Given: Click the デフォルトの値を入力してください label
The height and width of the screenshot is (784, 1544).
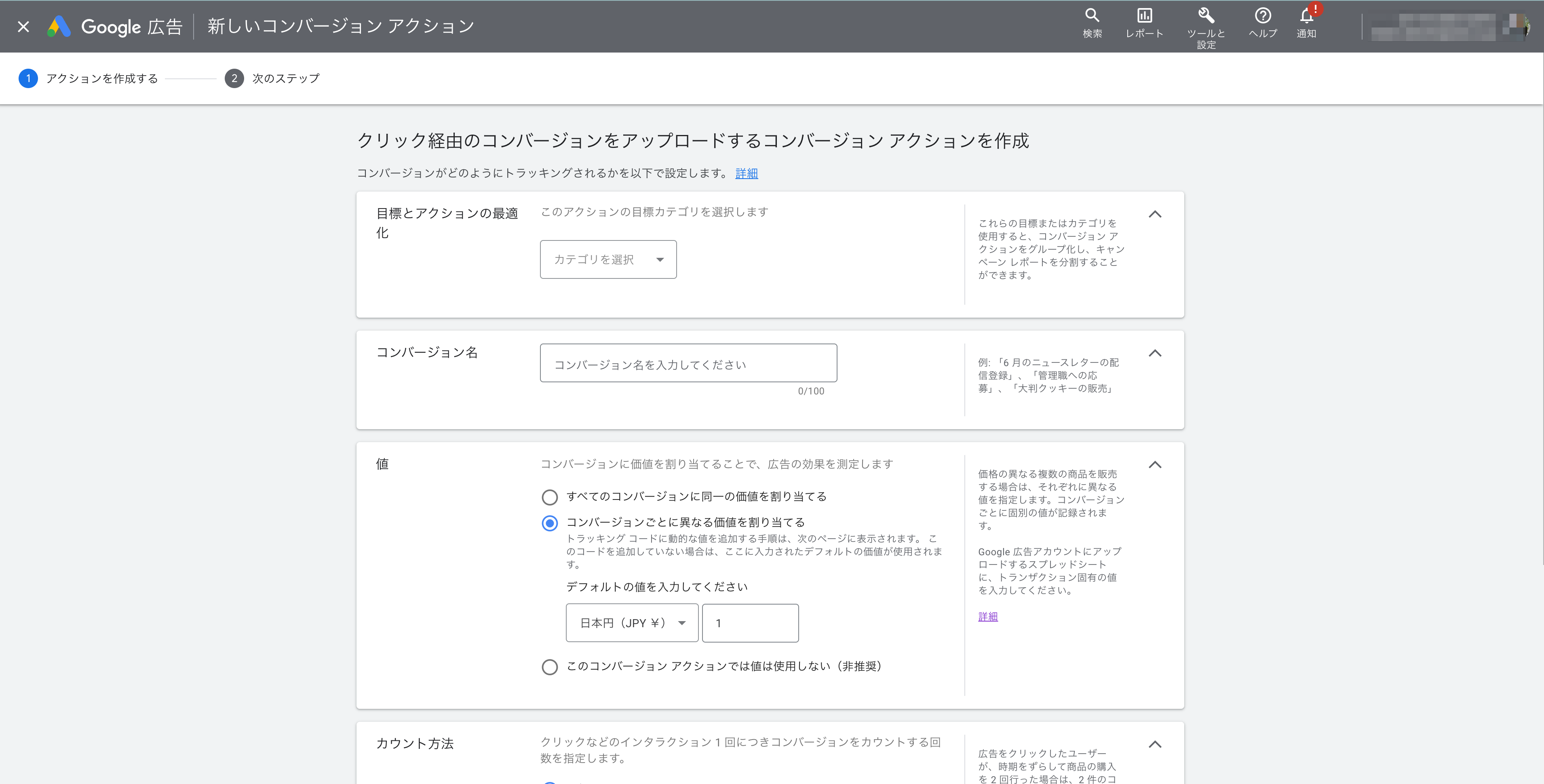Looking at the screenshot, I should (x=657, y=587).
